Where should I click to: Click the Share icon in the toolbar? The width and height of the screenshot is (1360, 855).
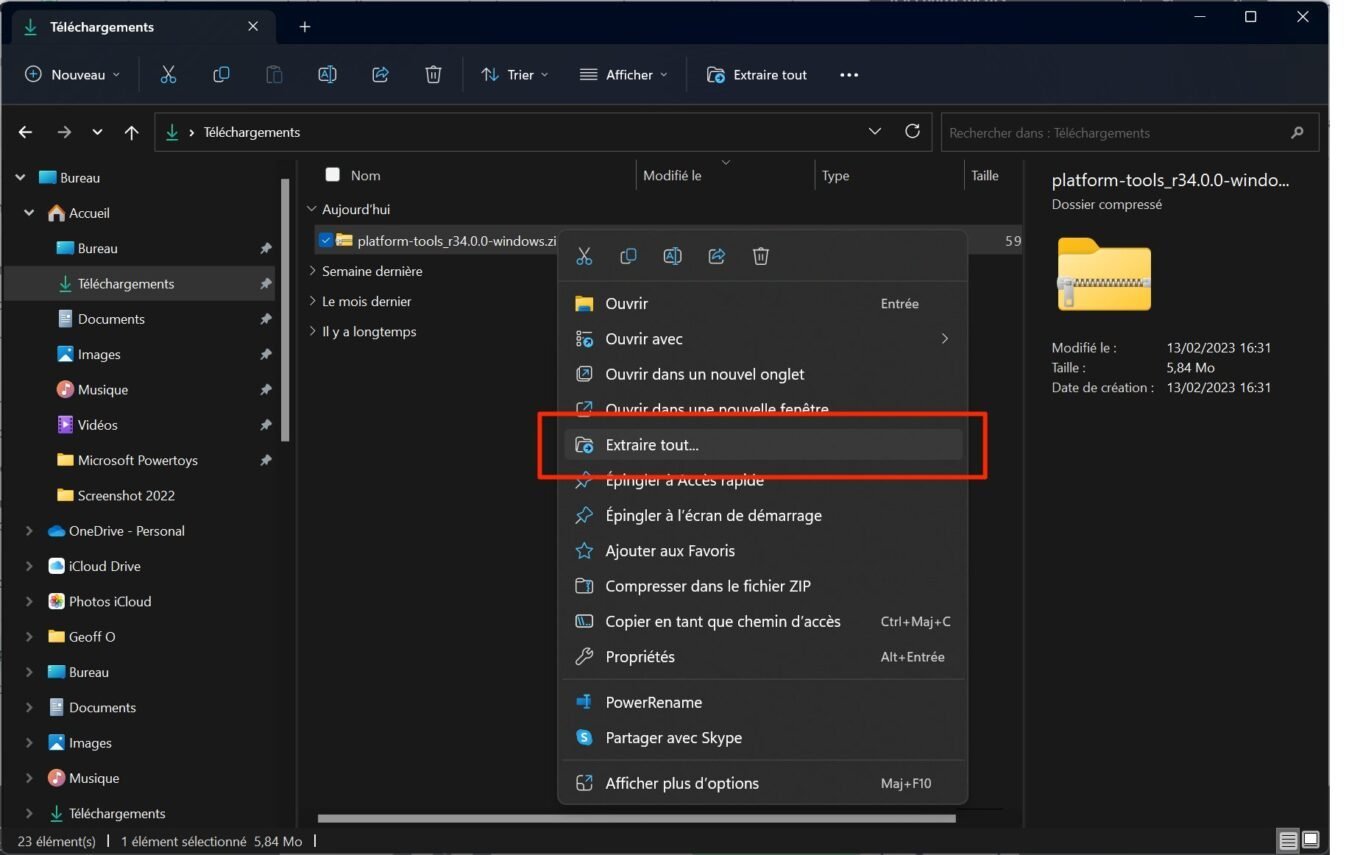click(x=380, y=75)
